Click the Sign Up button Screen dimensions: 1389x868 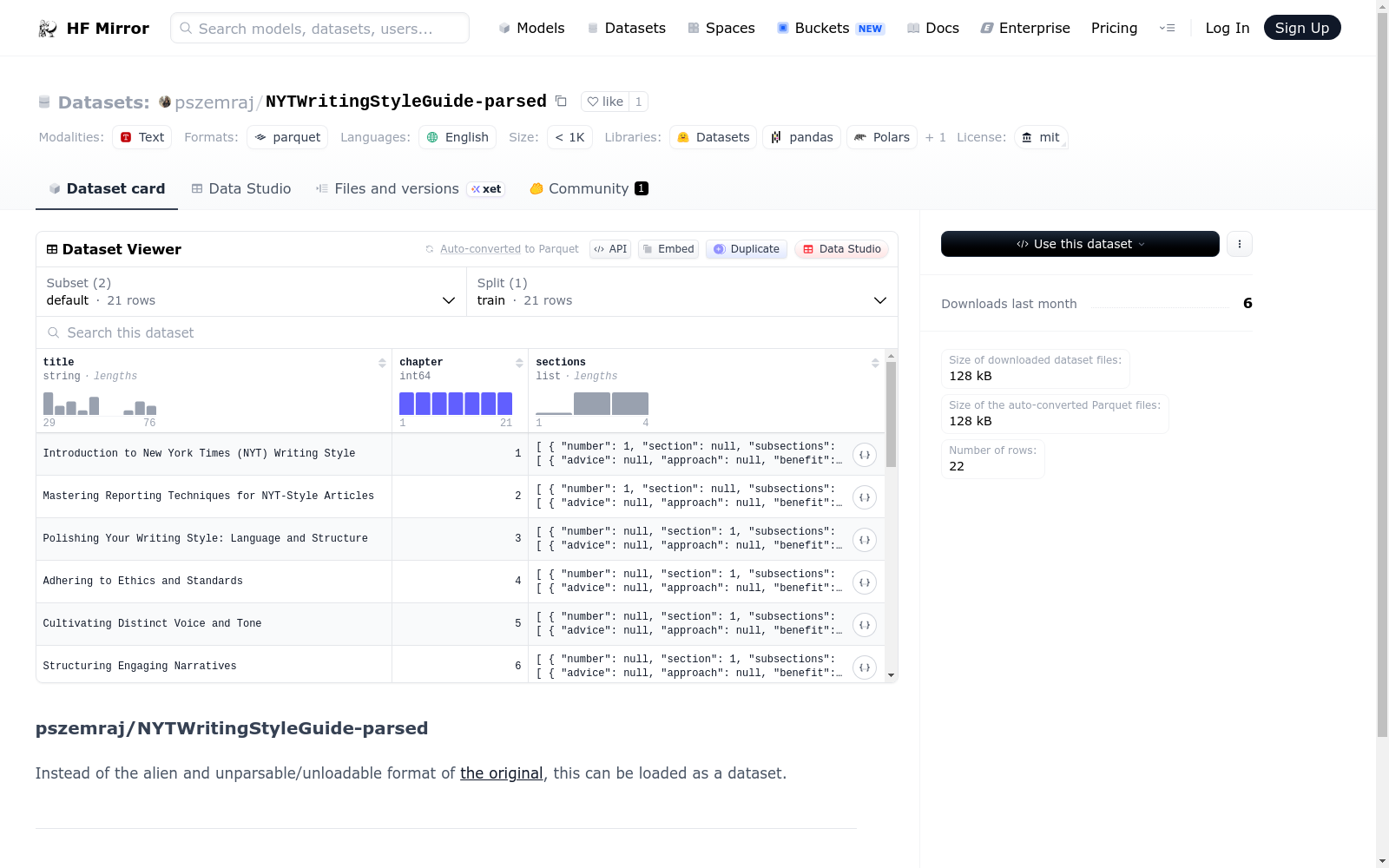pyautogui.click(x=1302, y=28)
